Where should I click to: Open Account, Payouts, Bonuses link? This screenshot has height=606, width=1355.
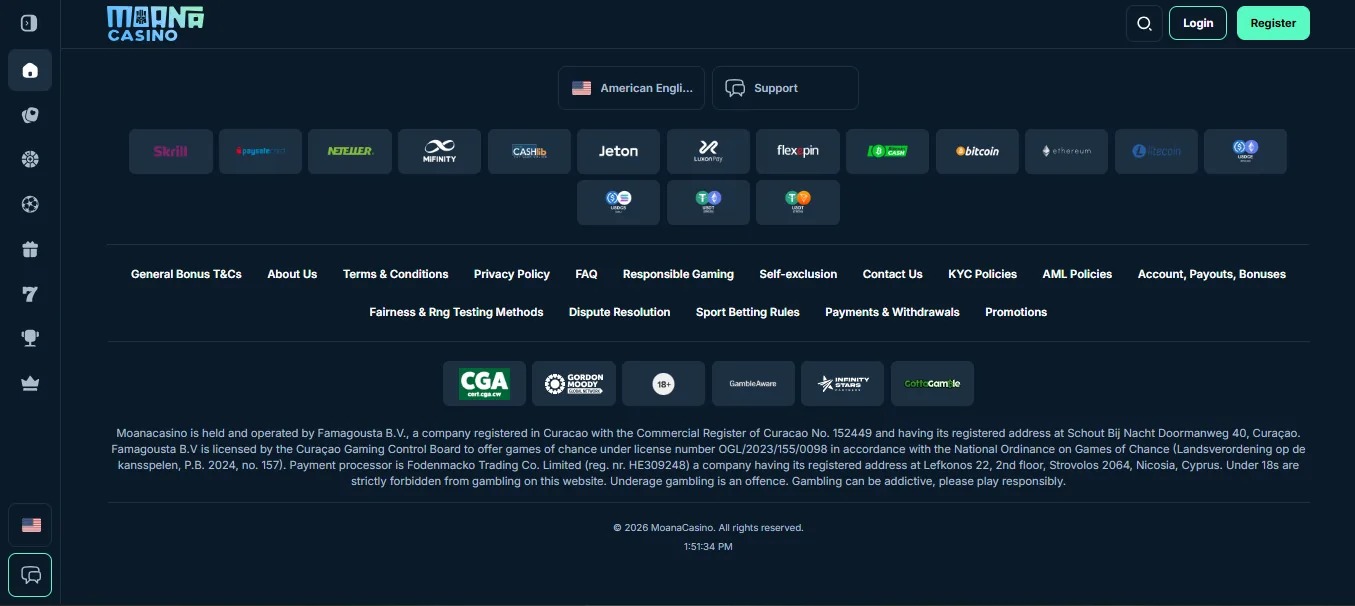click(x=1212, y=274)
